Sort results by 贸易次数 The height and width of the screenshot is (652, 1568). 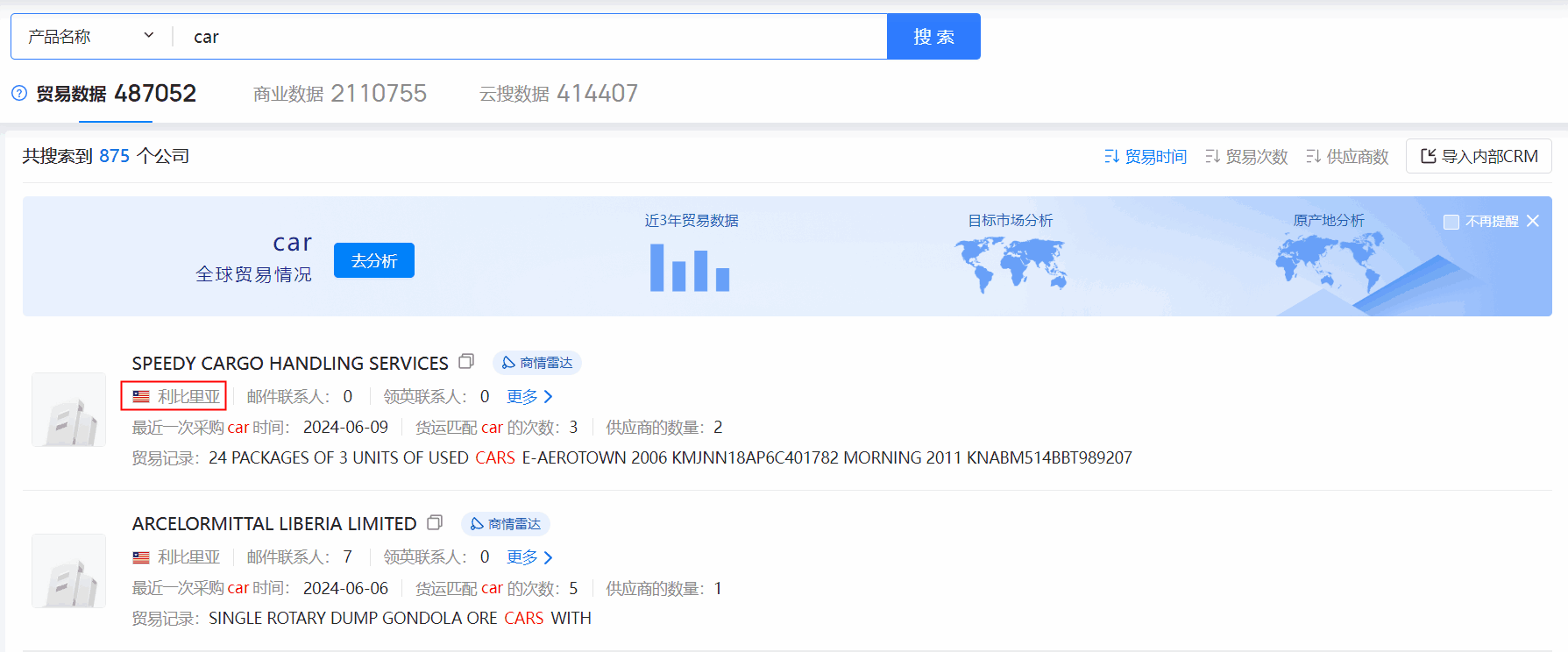point(1246,157)
